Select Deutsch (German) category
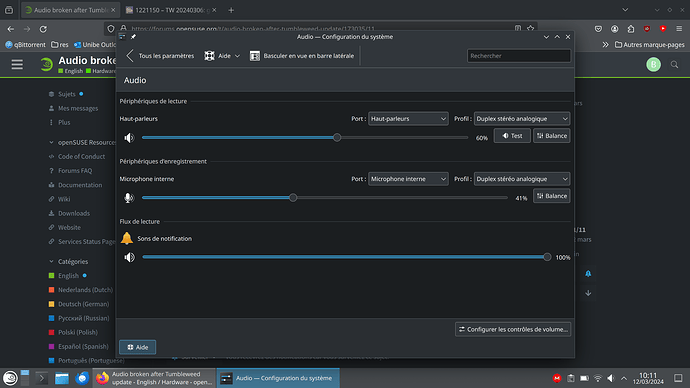 point(83,304)
